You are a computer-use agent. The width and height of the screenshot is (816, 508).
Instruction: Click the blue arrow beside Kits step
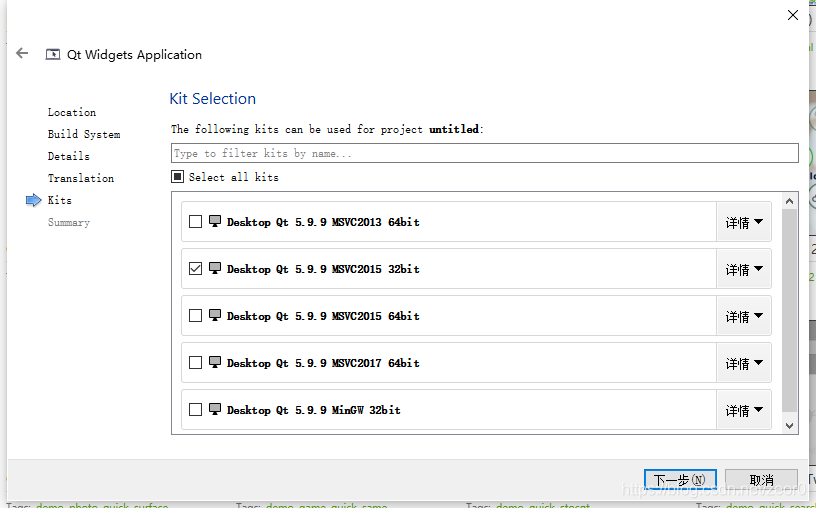tap(33, 200)
